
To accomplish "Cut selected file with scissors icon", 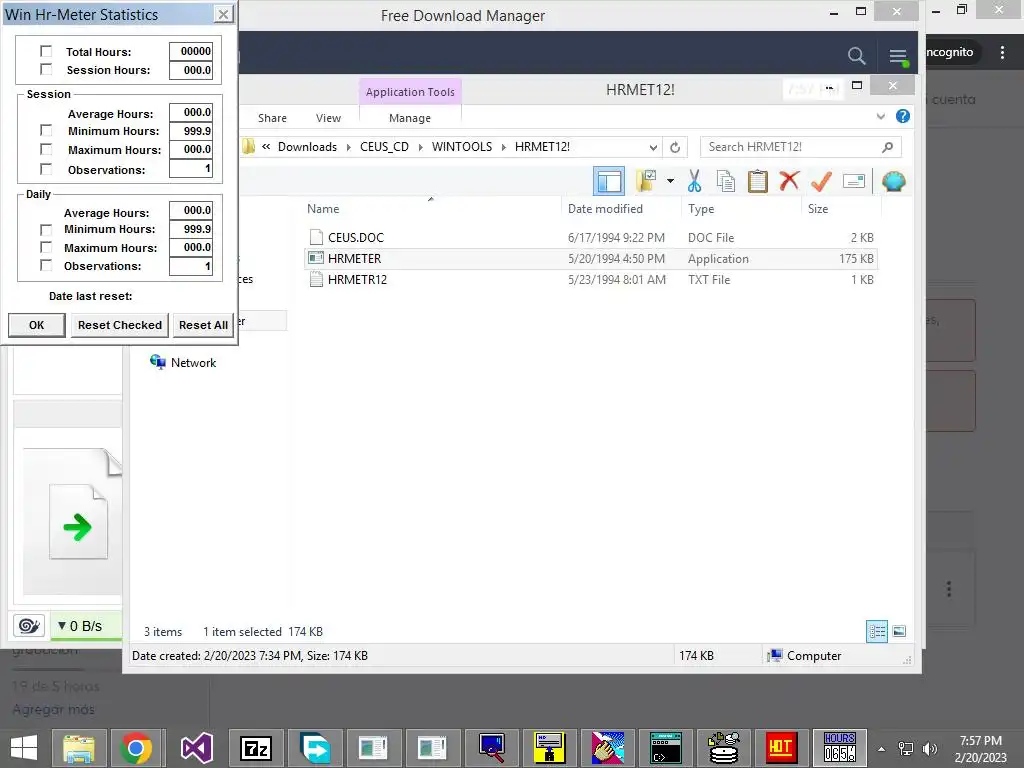I will pos(694,181).
